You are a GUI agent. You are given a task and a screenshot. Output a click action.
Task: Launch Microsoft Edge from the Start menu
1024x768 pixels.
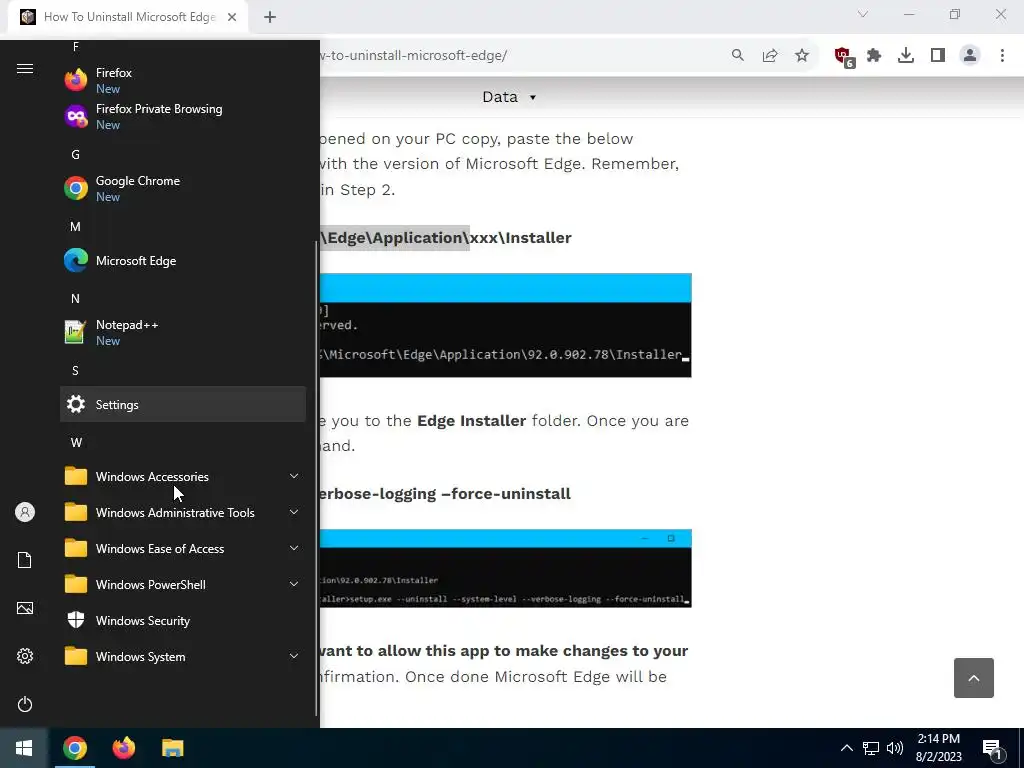pos(183,261)
